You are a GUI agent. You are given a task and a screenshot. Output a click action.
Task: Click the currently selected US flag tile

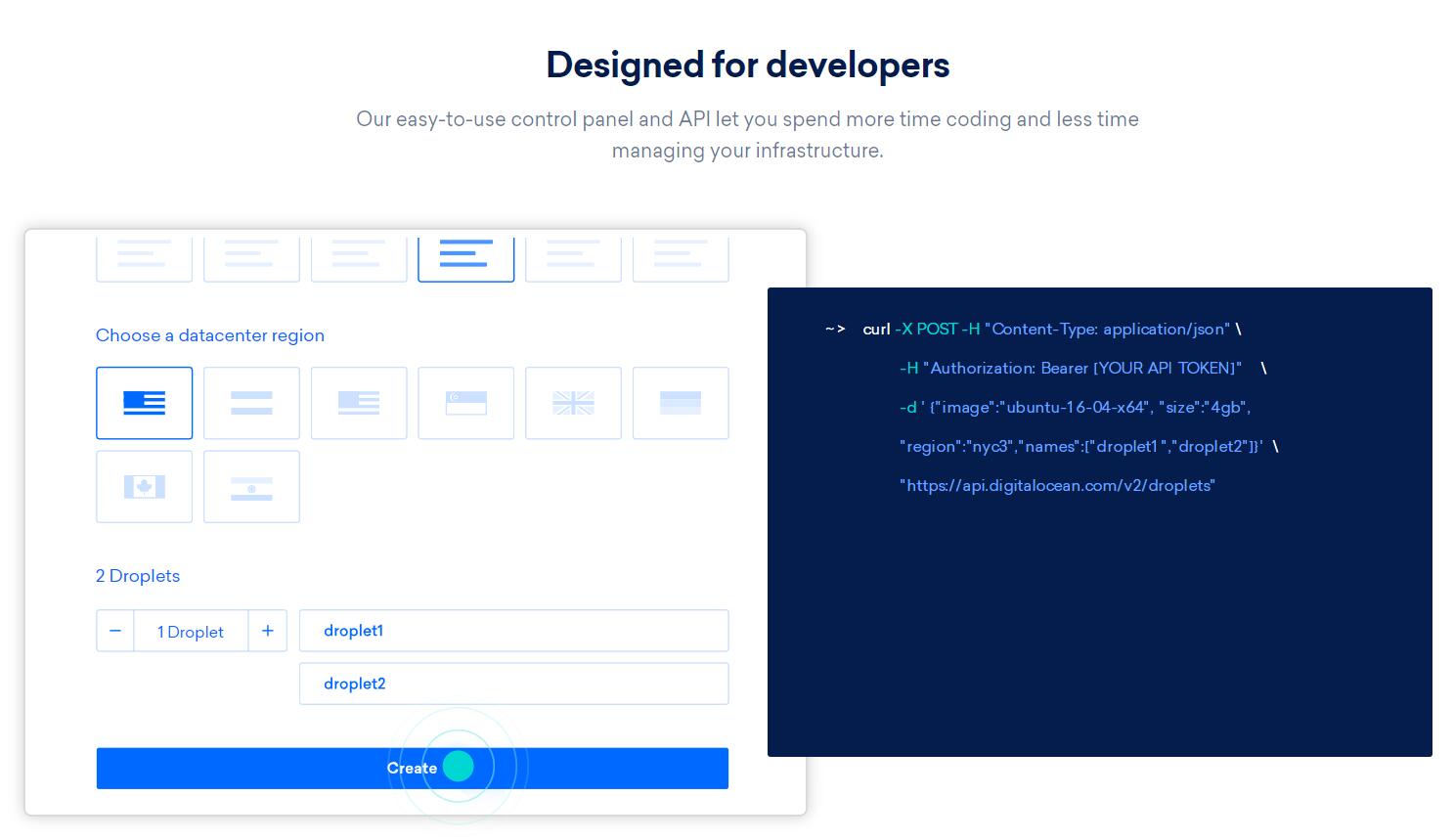[145, 403]
